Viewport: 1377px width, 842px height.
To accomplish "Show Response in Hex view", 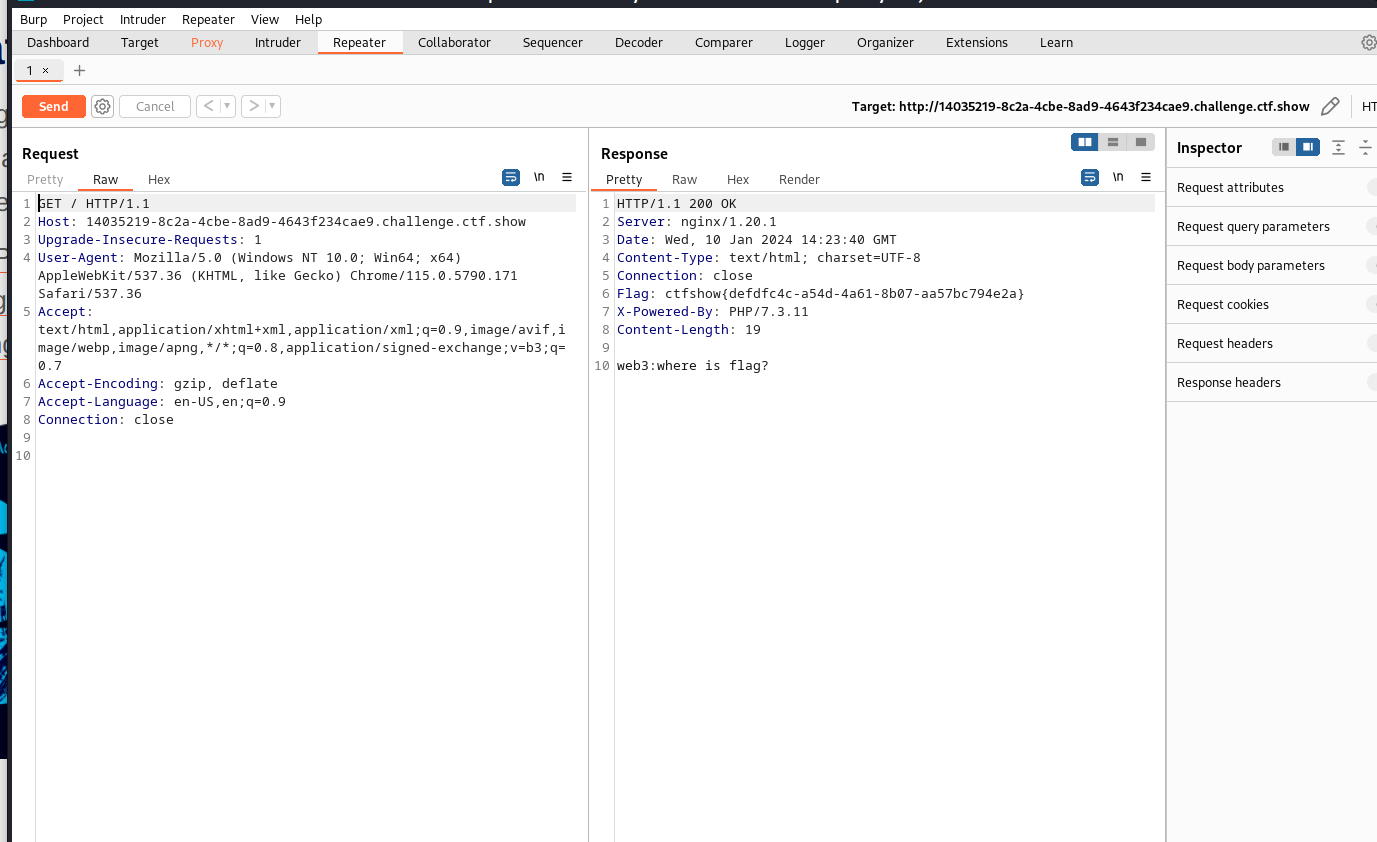I will pyautogui.click(x=738, y=179).
